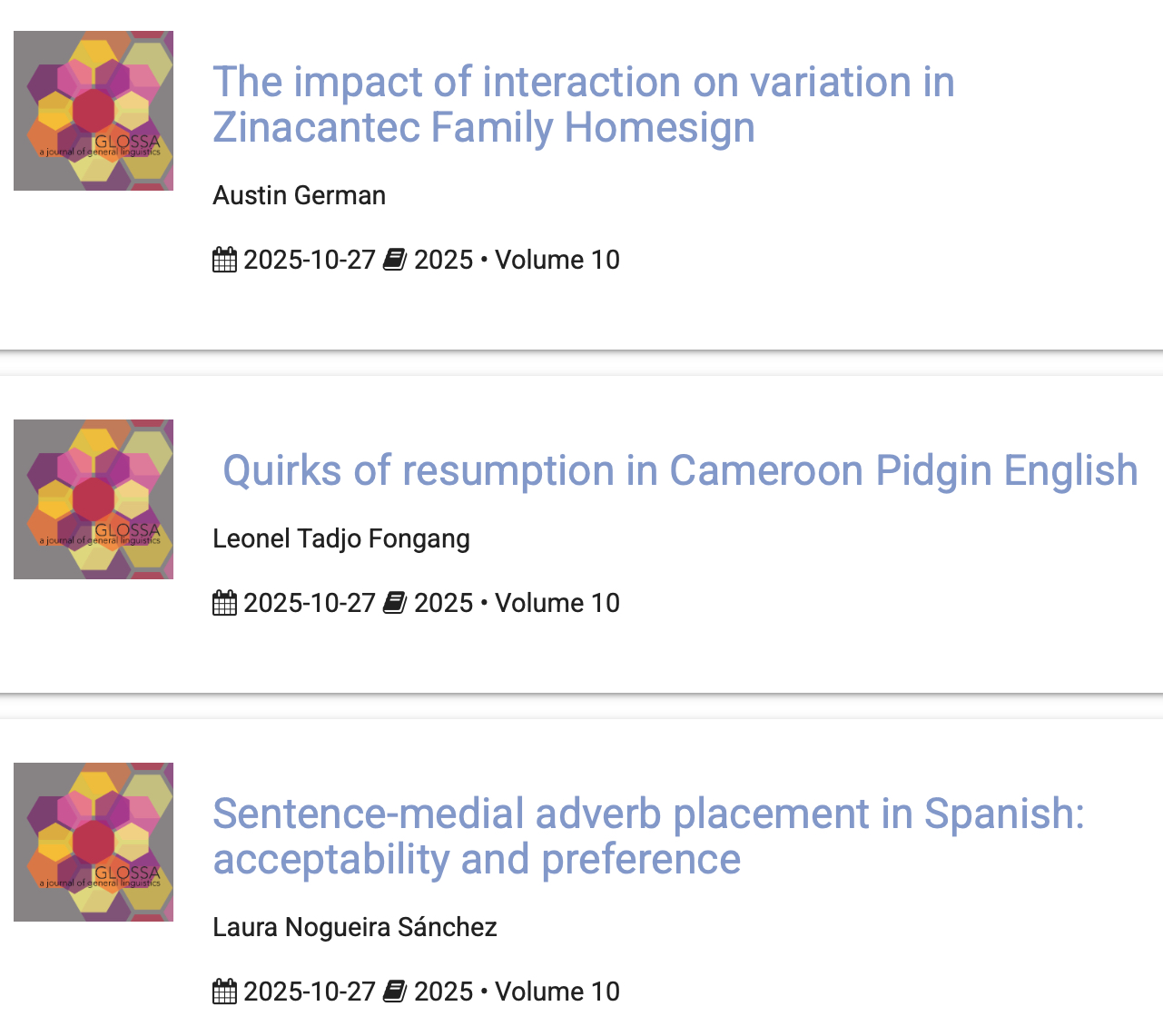Viewport: 1163px width, 1036px height.
Task: Click book icon on Spanish adverb placement article
Action: [x=394, y=992]
